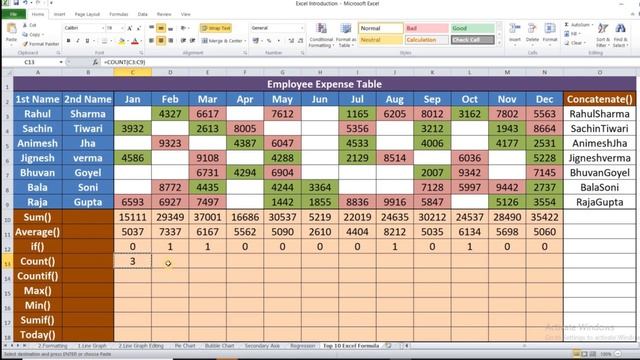Toggle Underline formatting
The height and width of the screenshot is (360, 640).
87,40
